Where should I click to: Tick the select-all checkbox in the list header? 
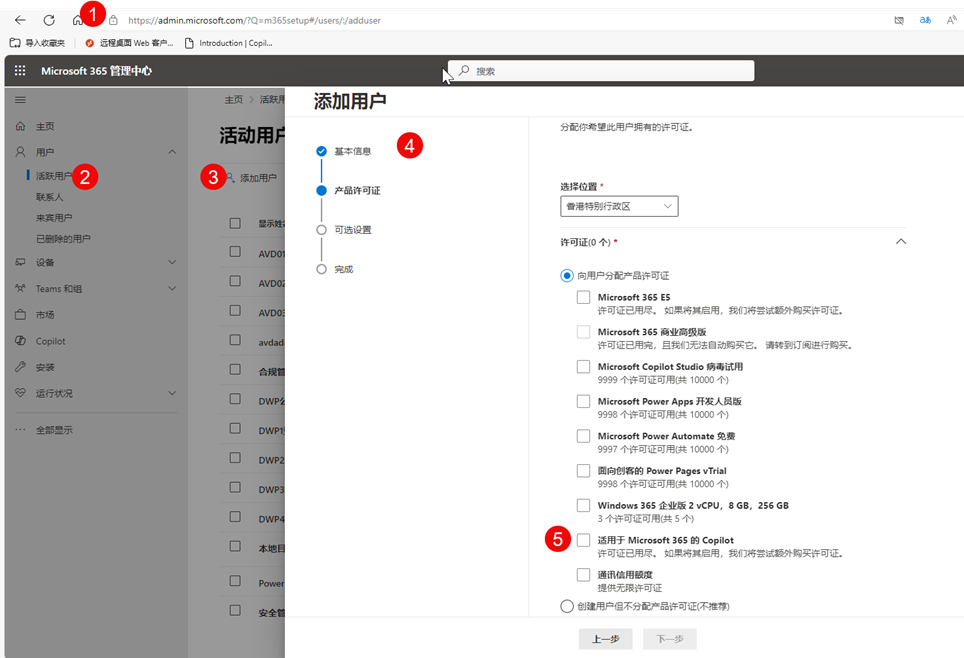pos(235,223)
